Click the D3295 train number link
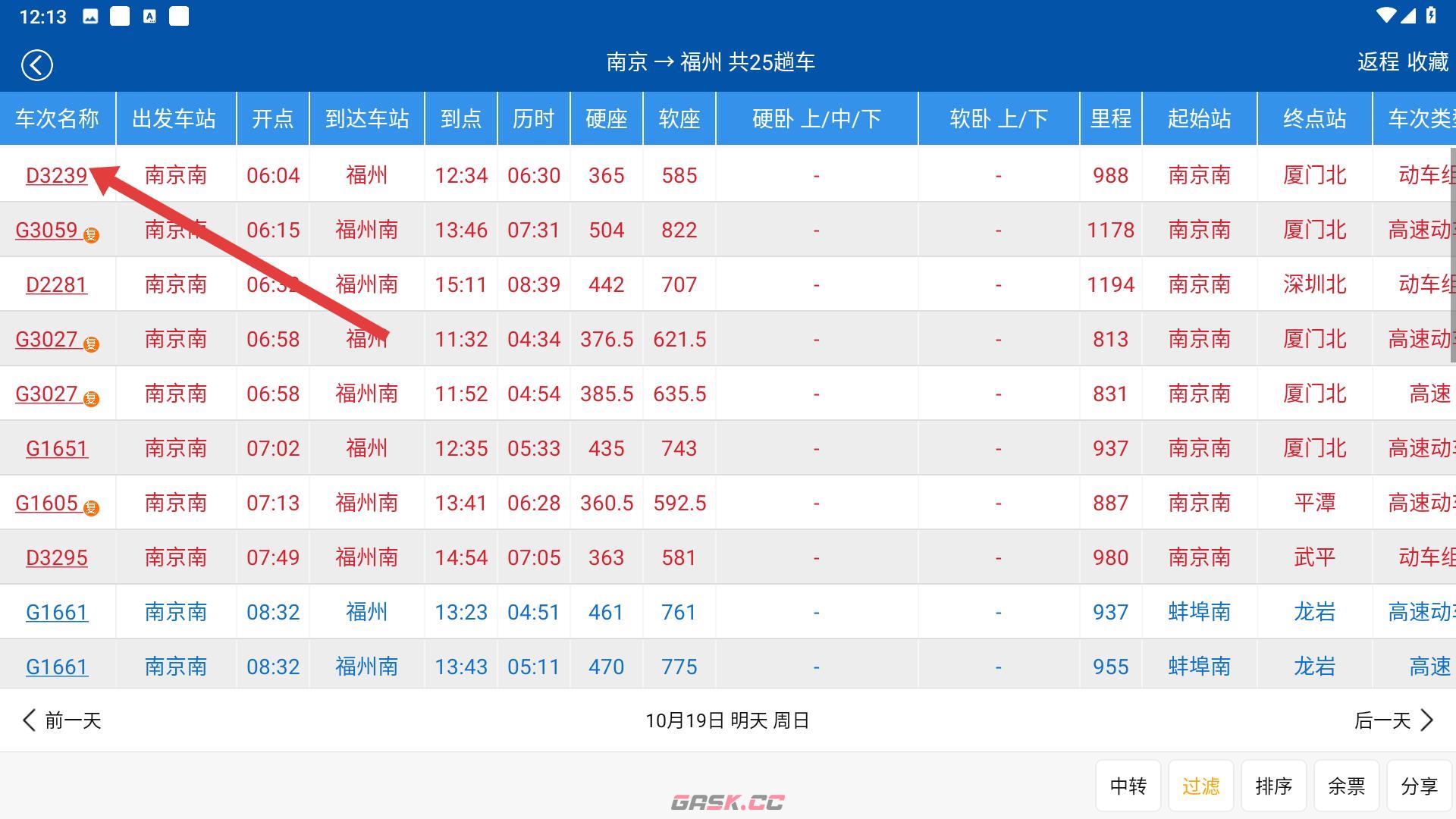This screenshot has height=819, width=1456. (x=56, y=557)
